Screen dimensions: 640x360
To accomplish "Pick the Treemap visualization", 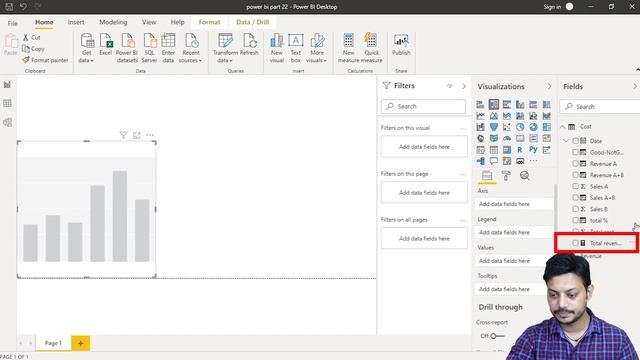I will point(547,127).
